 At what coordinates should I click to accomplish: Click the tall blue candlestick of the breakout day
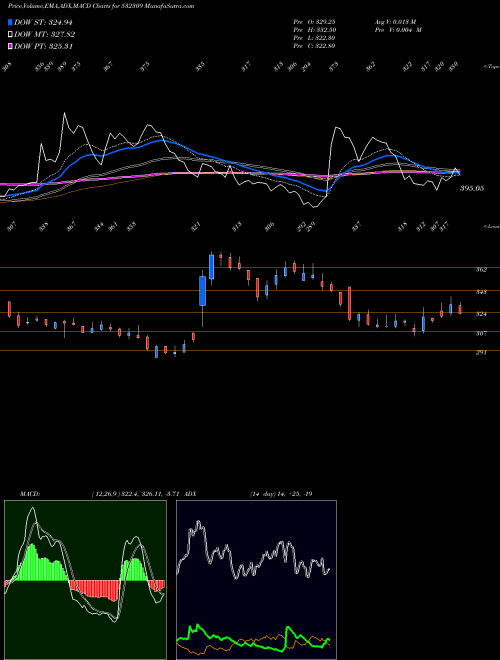click(202, 290)
